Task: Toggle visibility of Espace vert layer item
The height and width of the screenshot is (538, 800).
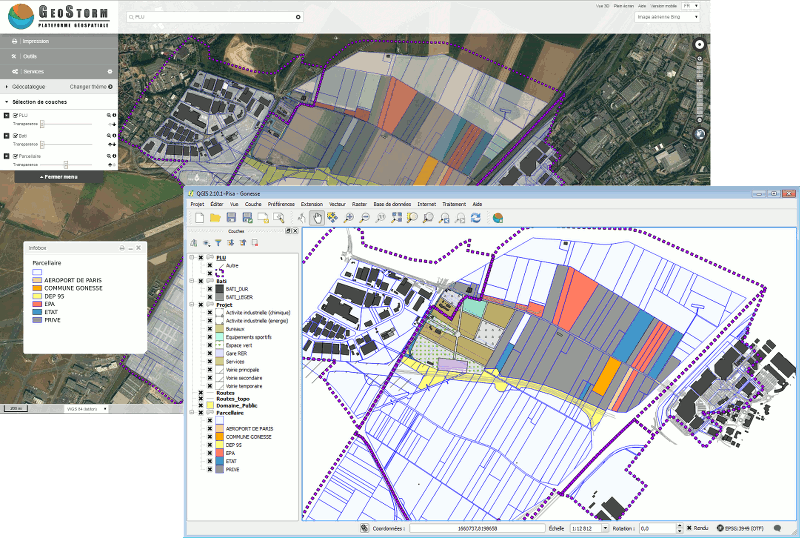Action: click(210, 346)
